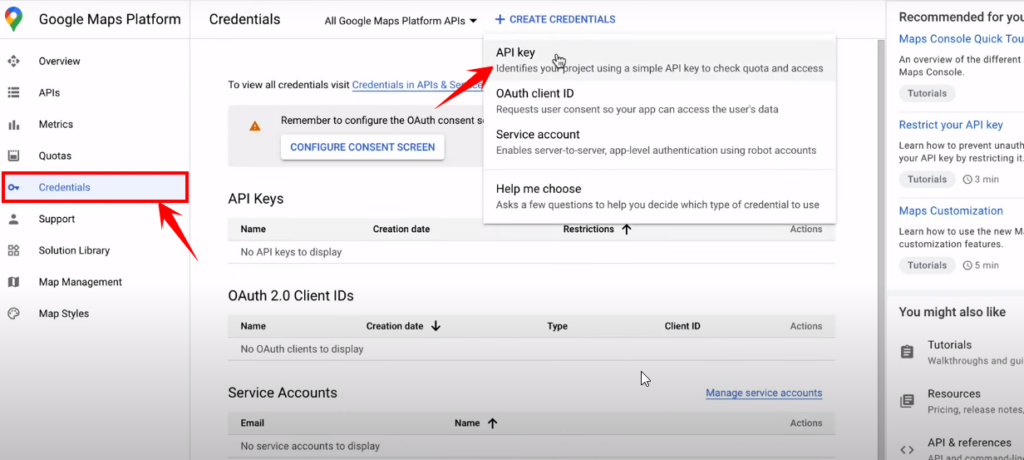Open Overview in the left navigation
This screenshot has width=1024, height=460.
pyautogui.click(x=59, y=61)
